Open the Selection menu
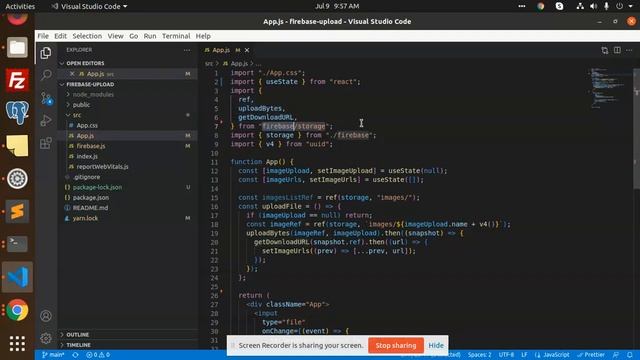The height and width of the screenshot is (360, 640). [x=87, y=36]
